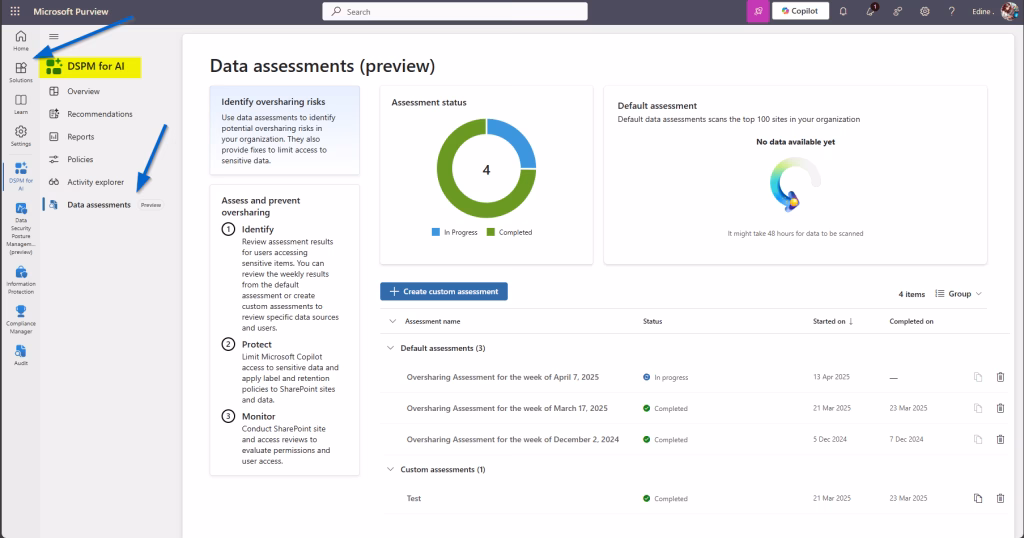Click Create custom assessment button

coord(444,291)
